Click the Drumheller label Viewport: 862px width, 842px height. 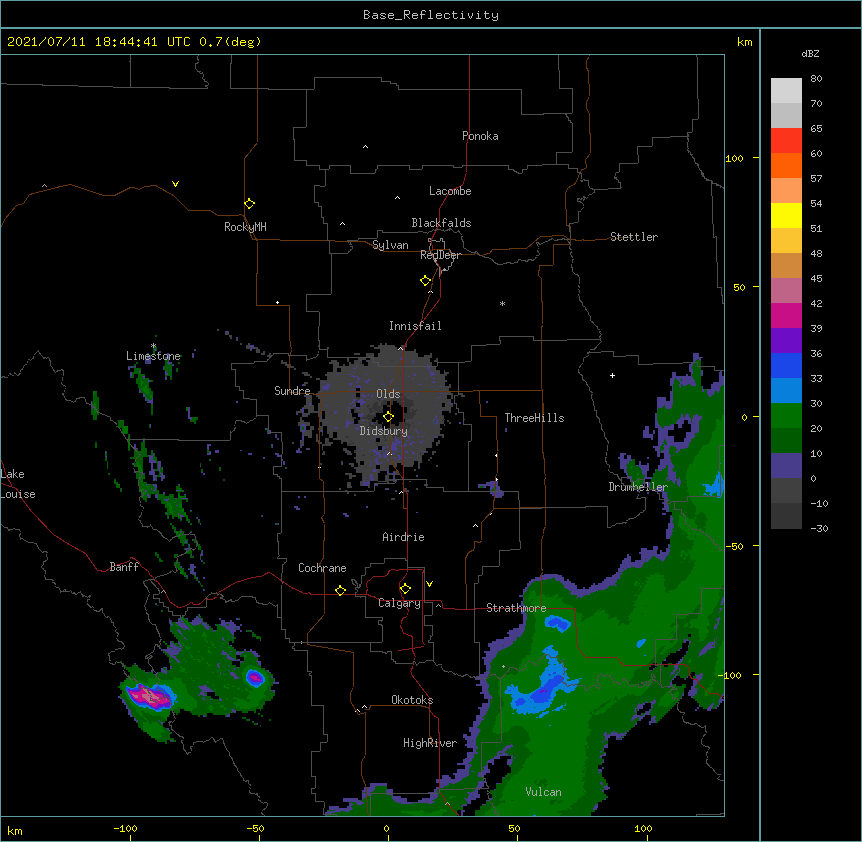[x=638, y=487]
